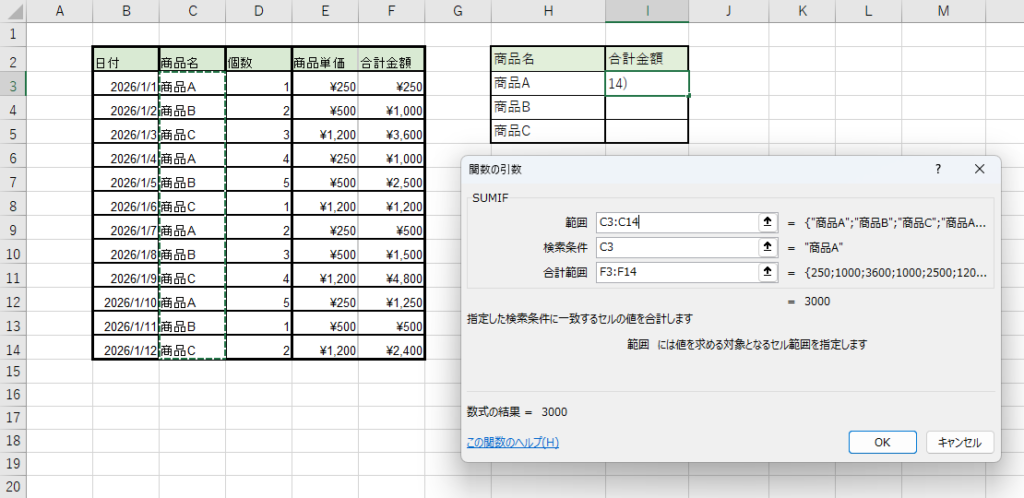Select the 2026/1/12 date cell
The width and height of the screenshot is (1024, 498).
click(125, 349)
